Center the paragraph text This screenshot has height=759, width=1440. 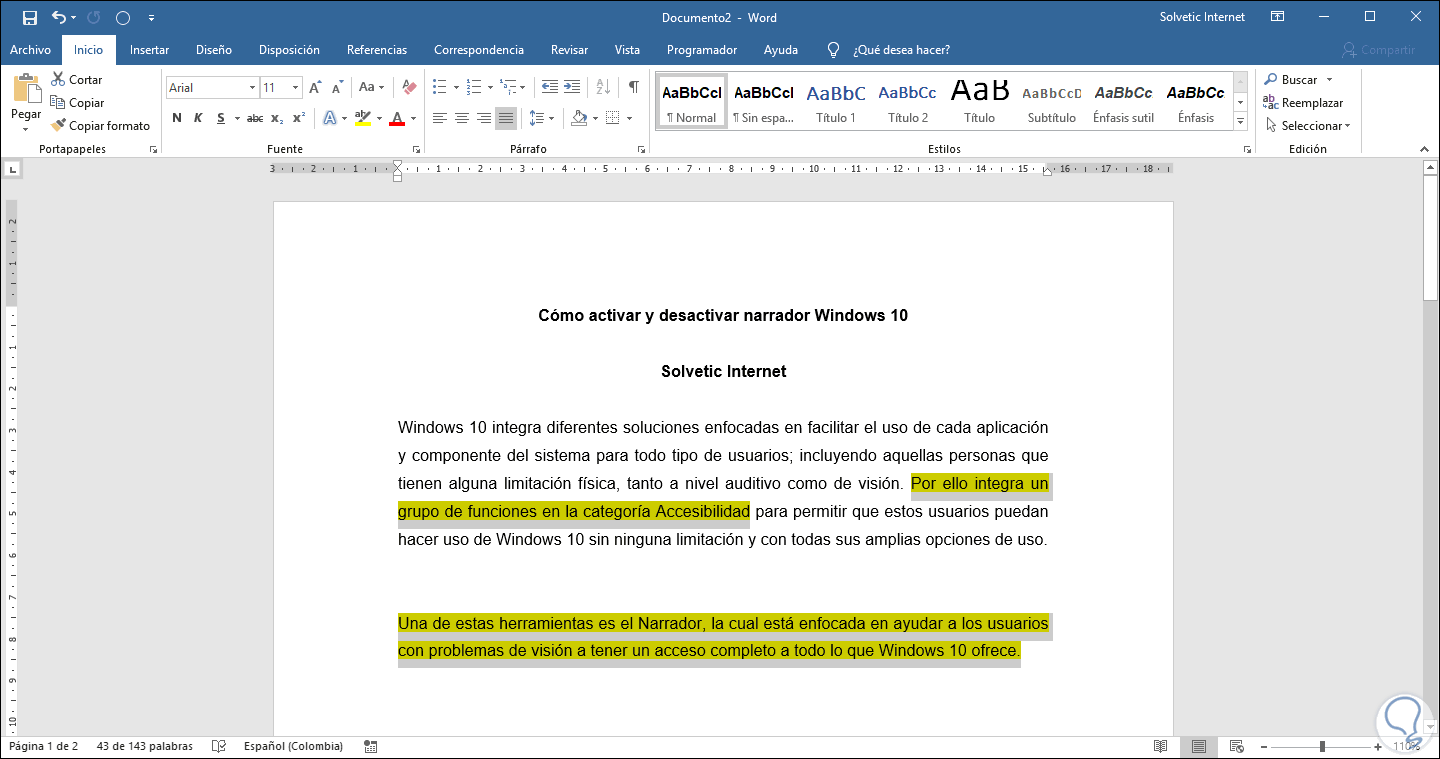(462, 118)
